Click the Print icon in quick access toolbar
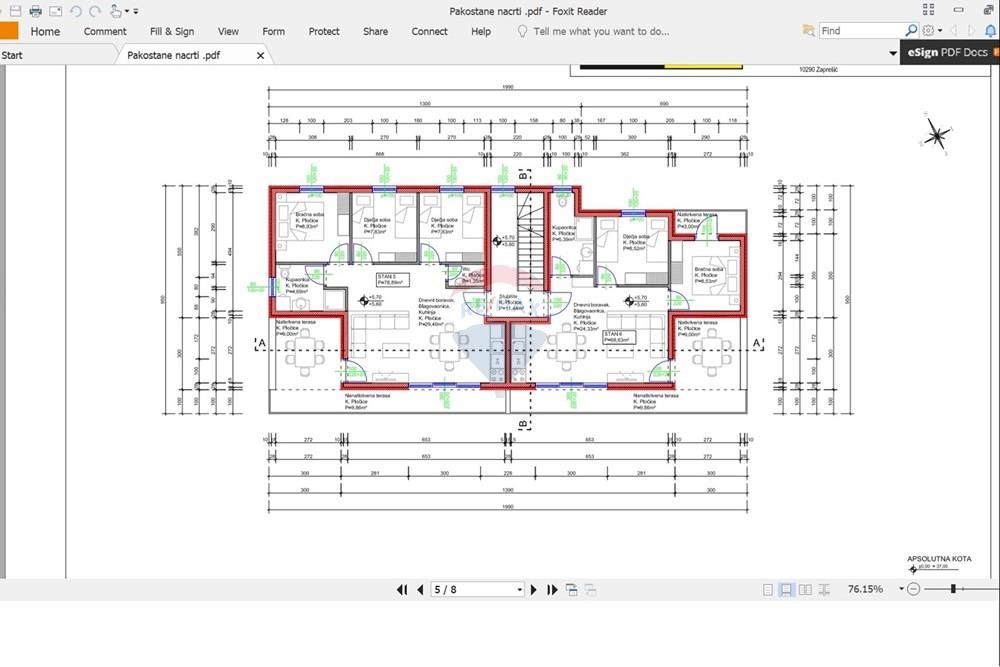 [x=36, y=11]
